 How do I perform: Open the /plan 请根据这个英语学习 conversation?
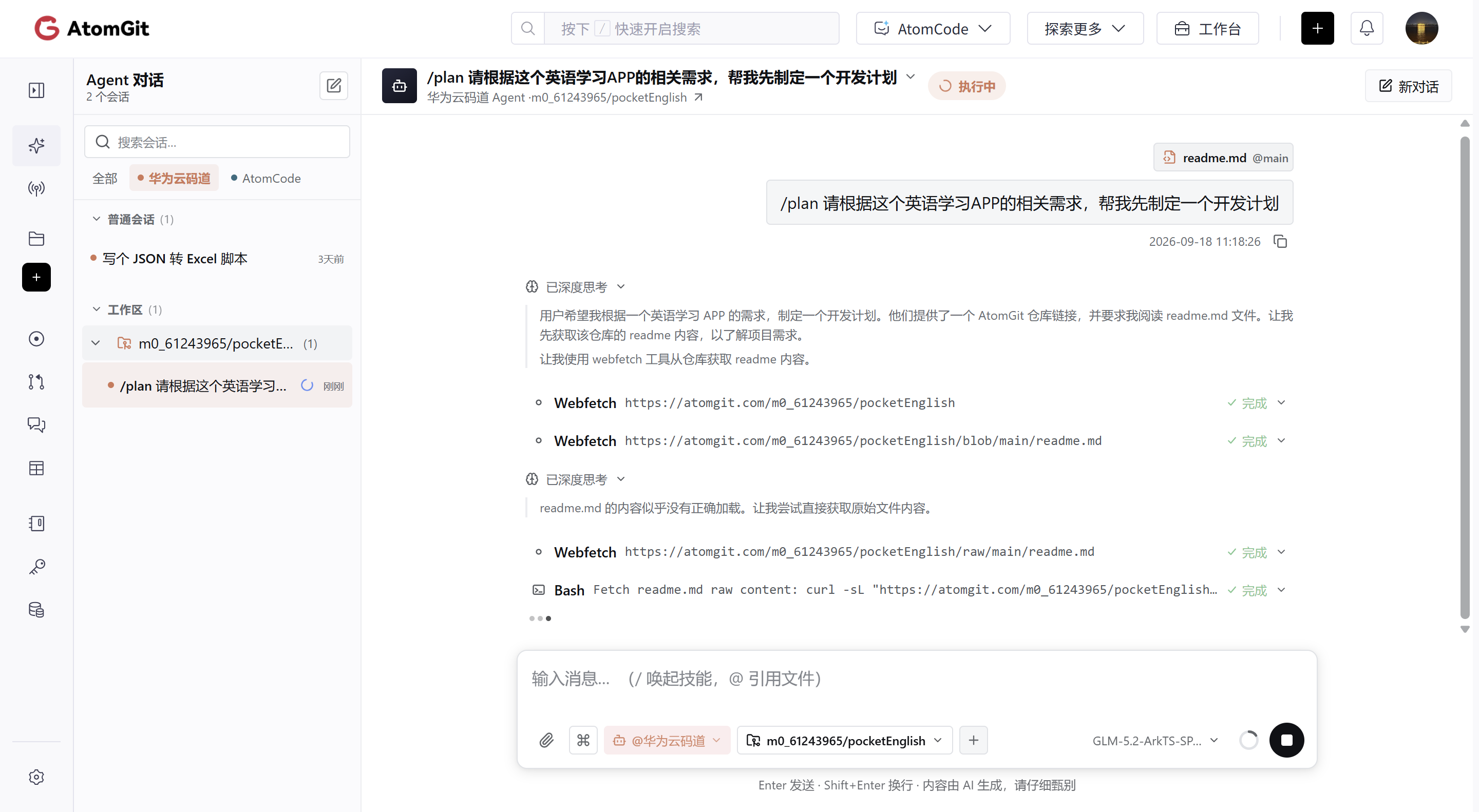[217, 385]
